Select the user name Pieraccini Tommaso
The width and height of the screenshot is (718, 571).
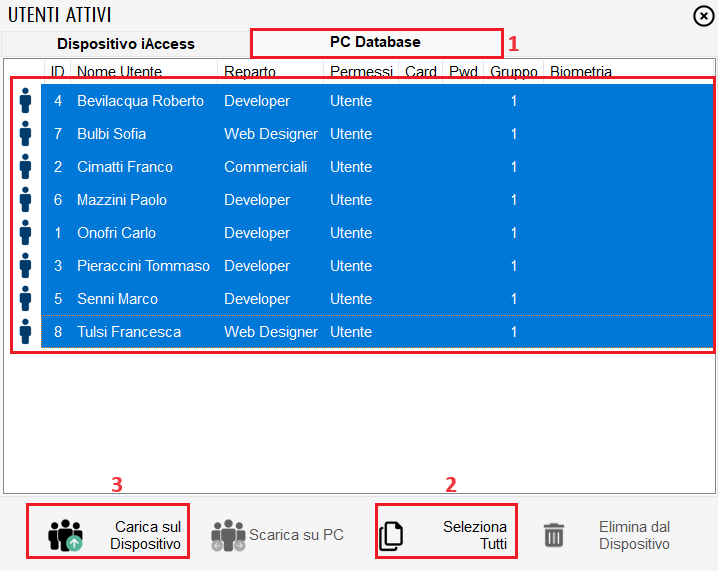pyautogui.click(x=143, y=266)
